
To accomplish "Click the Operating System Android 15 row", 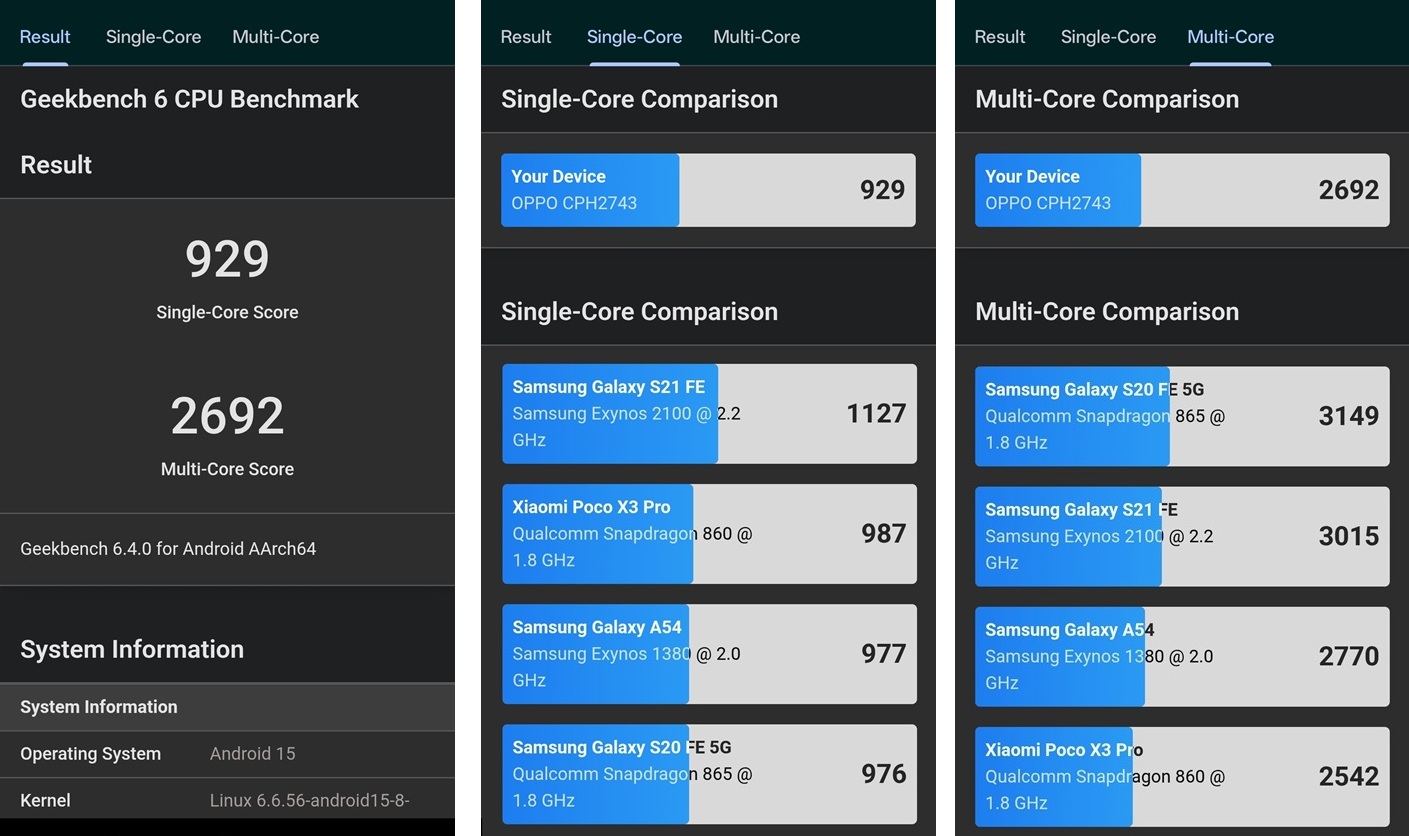I will [227, 754].
